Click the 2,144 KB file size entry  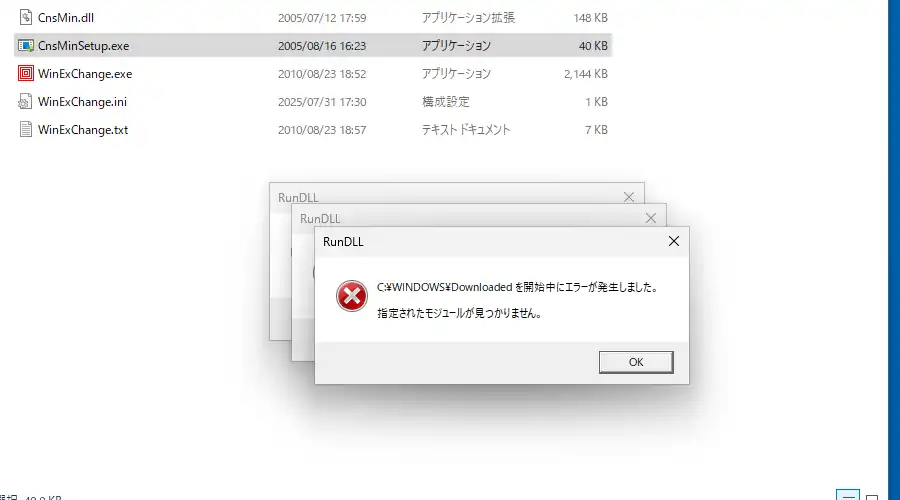(x=585, y=73)
